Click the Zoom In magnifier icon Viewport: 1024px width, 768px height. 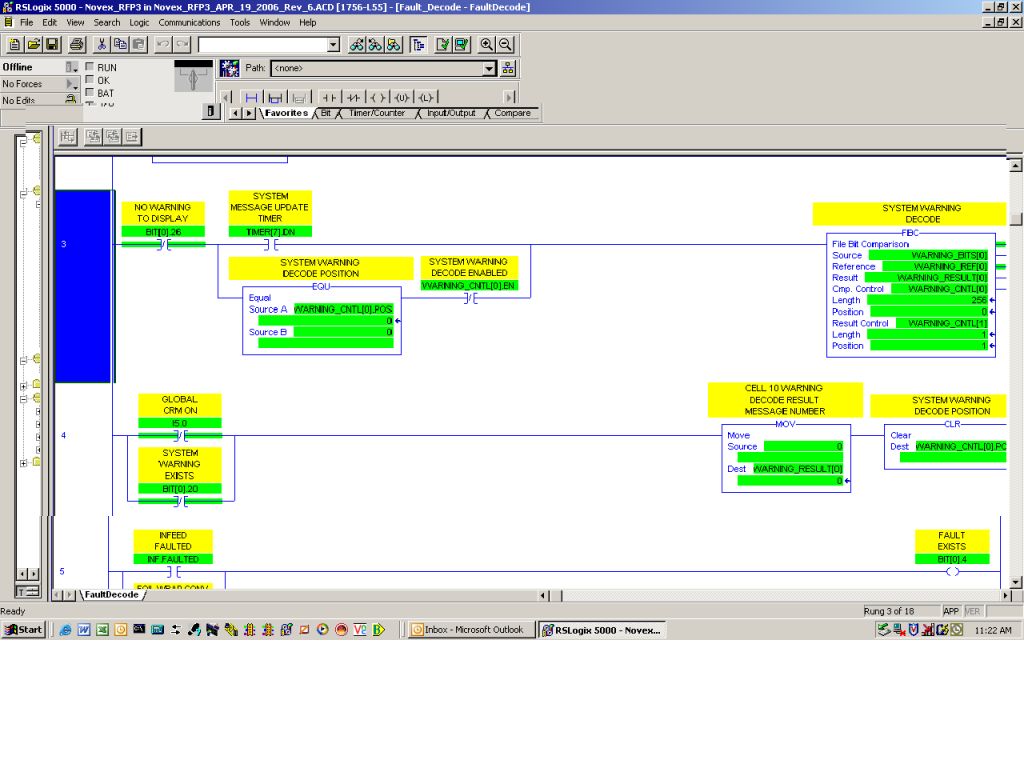click(x=487, y=44)
